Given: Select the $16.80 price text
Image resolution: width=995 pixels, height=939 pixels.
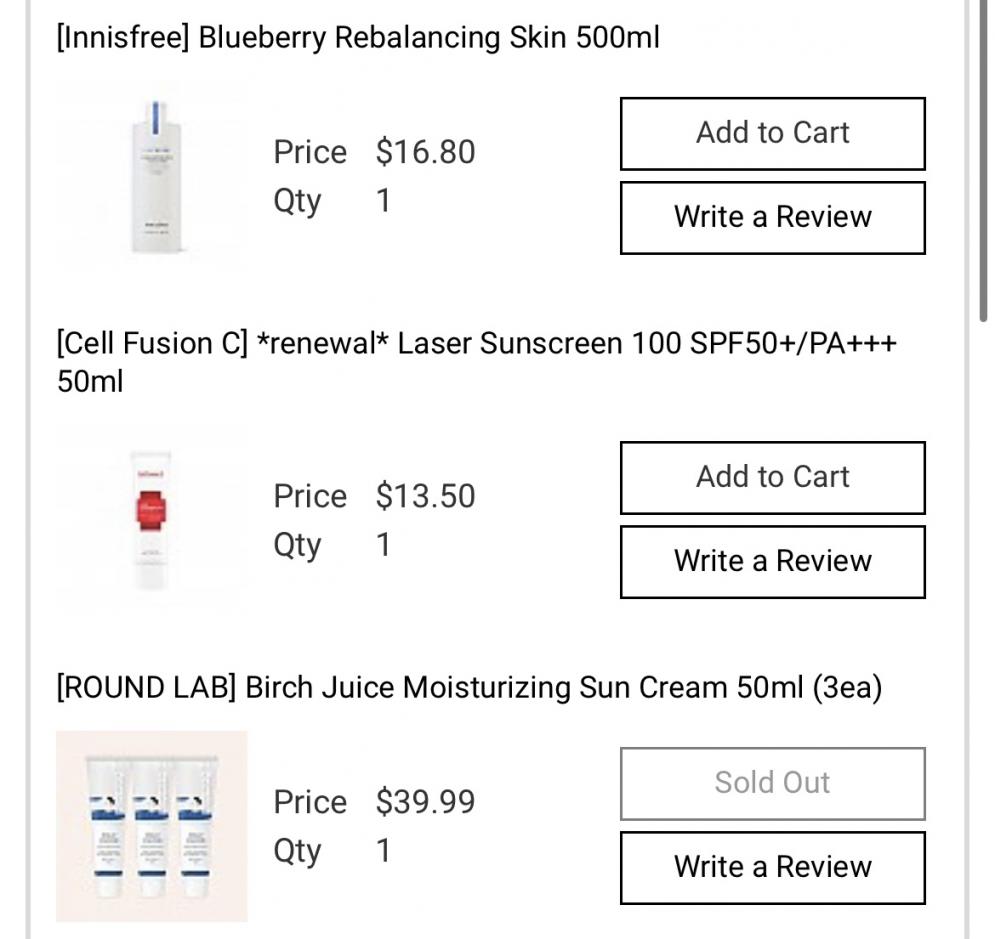Looking at the screenshot, I should (x=425, y=152).
